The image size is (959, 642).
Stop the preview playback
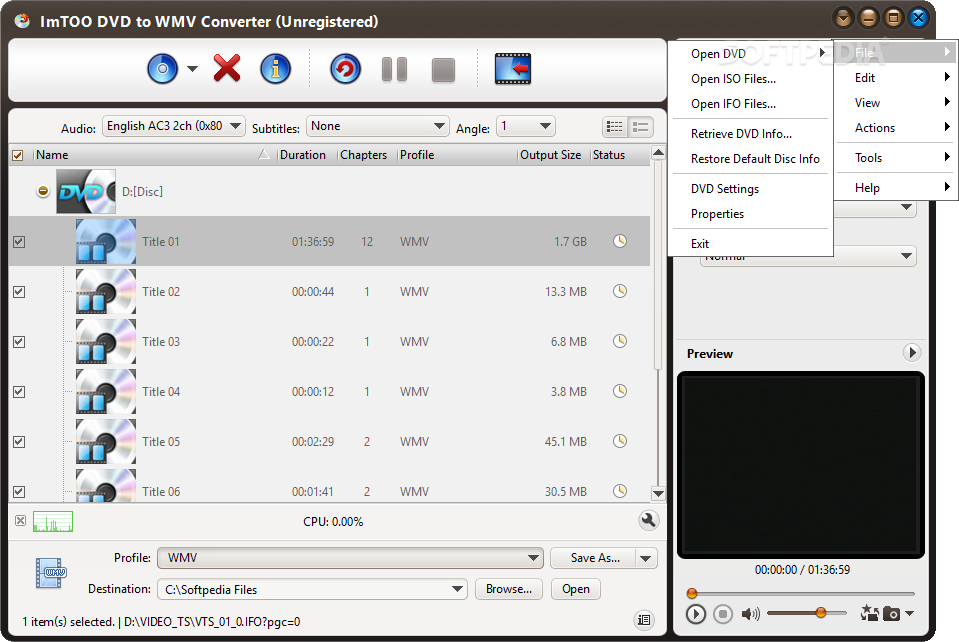coord(723,614)
